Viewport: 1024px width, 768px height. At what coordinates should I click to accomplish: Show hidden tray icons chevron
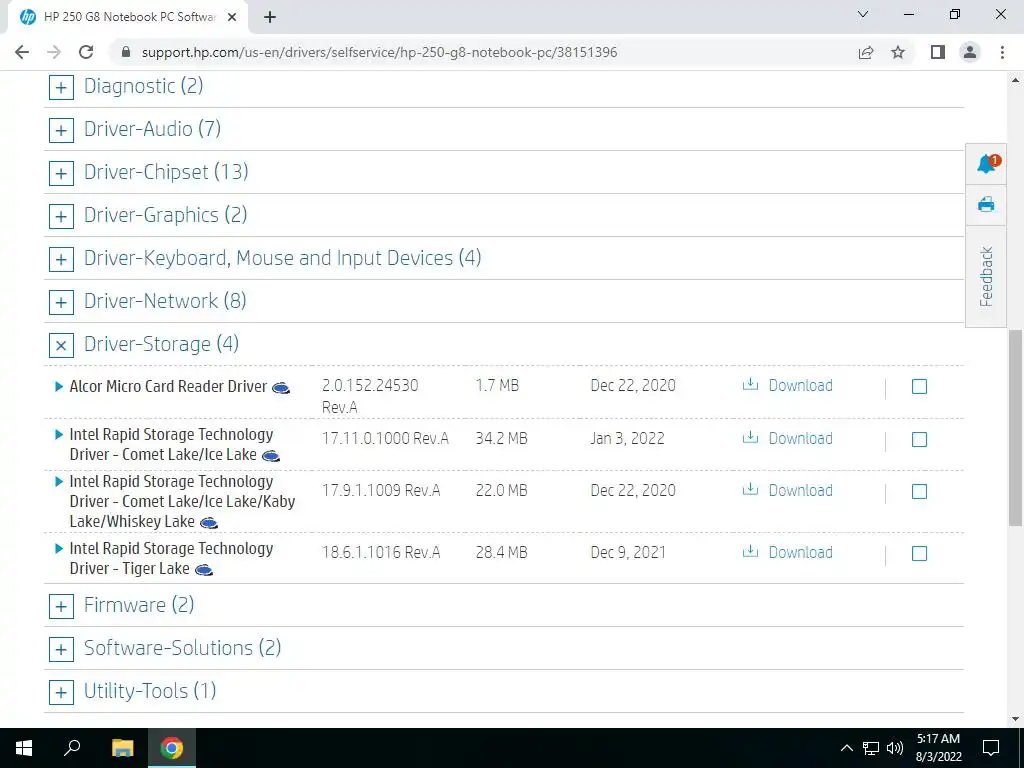pyautogui.click(x=846, y=748)
